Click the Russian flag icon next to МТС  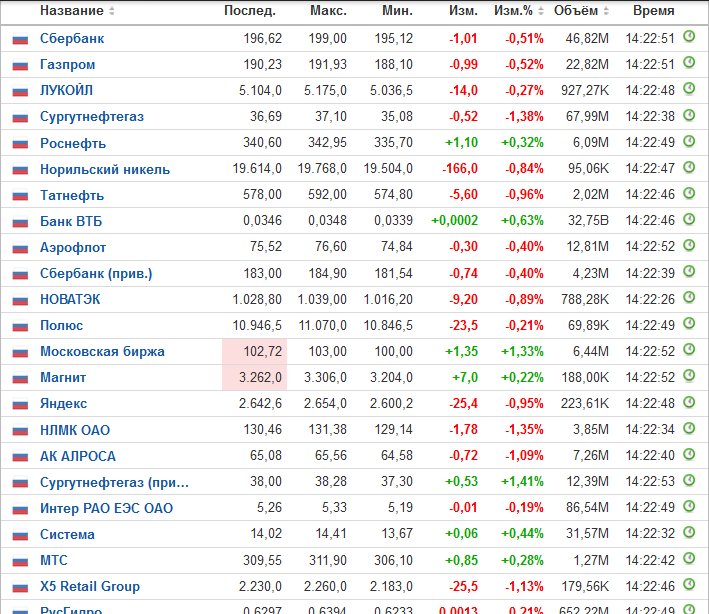(20, 562)
